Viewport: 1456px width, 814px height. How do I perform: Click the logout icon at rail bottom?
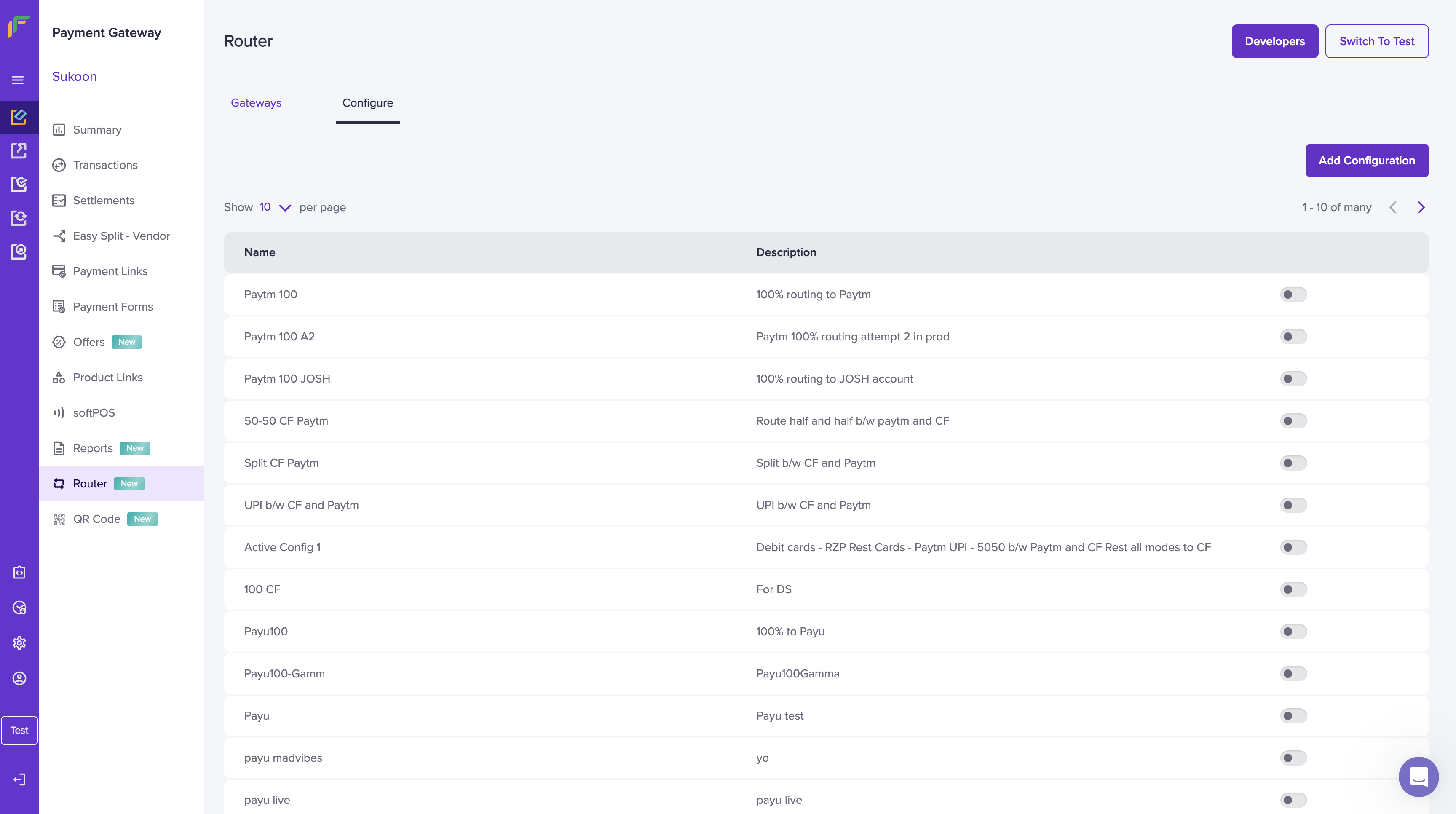point(19,779)
